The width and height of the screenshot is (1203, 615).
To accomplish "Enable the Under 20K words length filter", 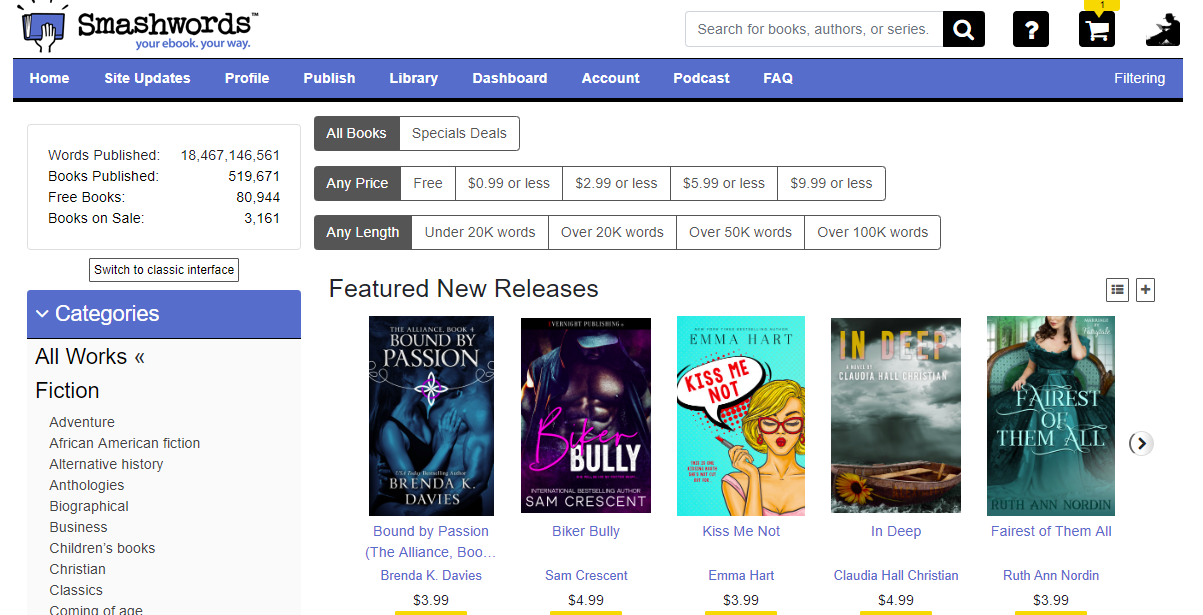I will (479, 232).
